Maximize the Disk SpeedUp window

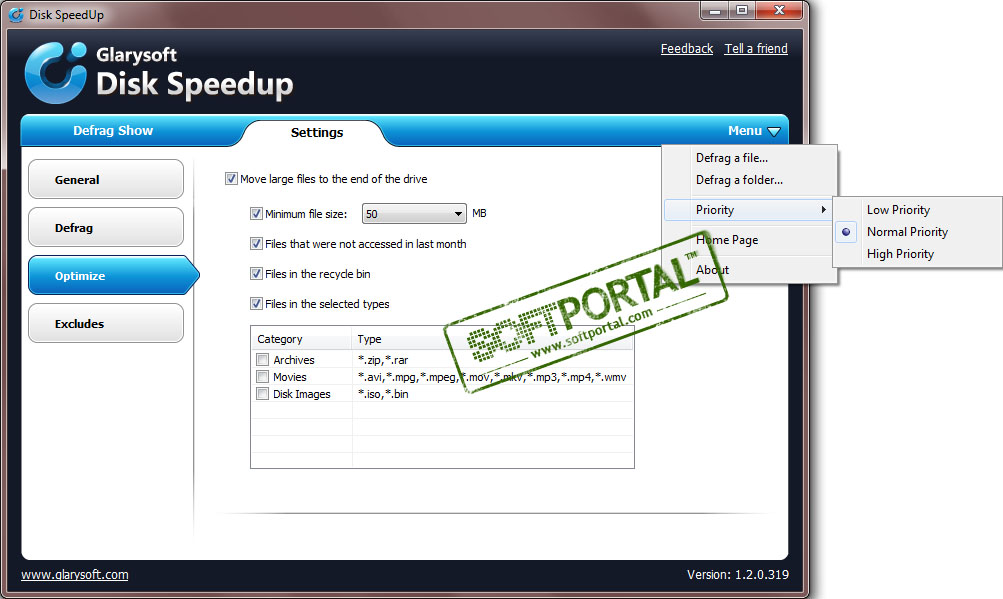coord(742,10)
